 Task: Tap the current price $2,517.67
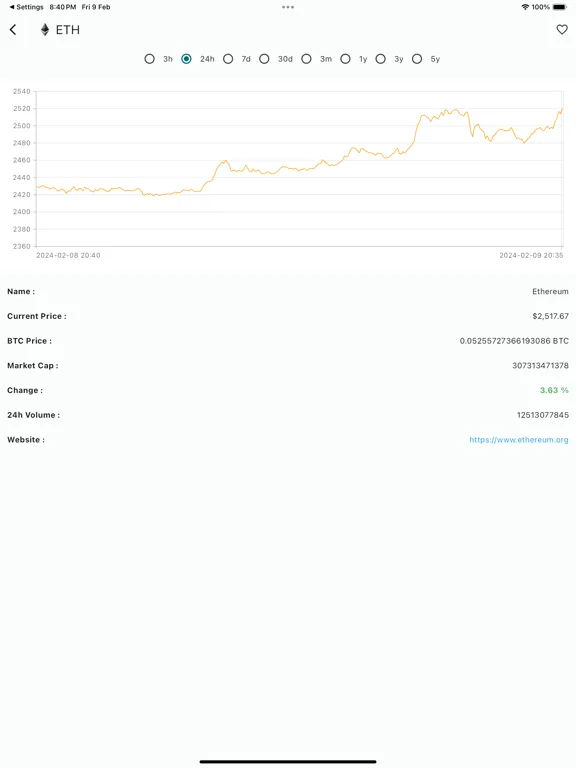point(551,316)
